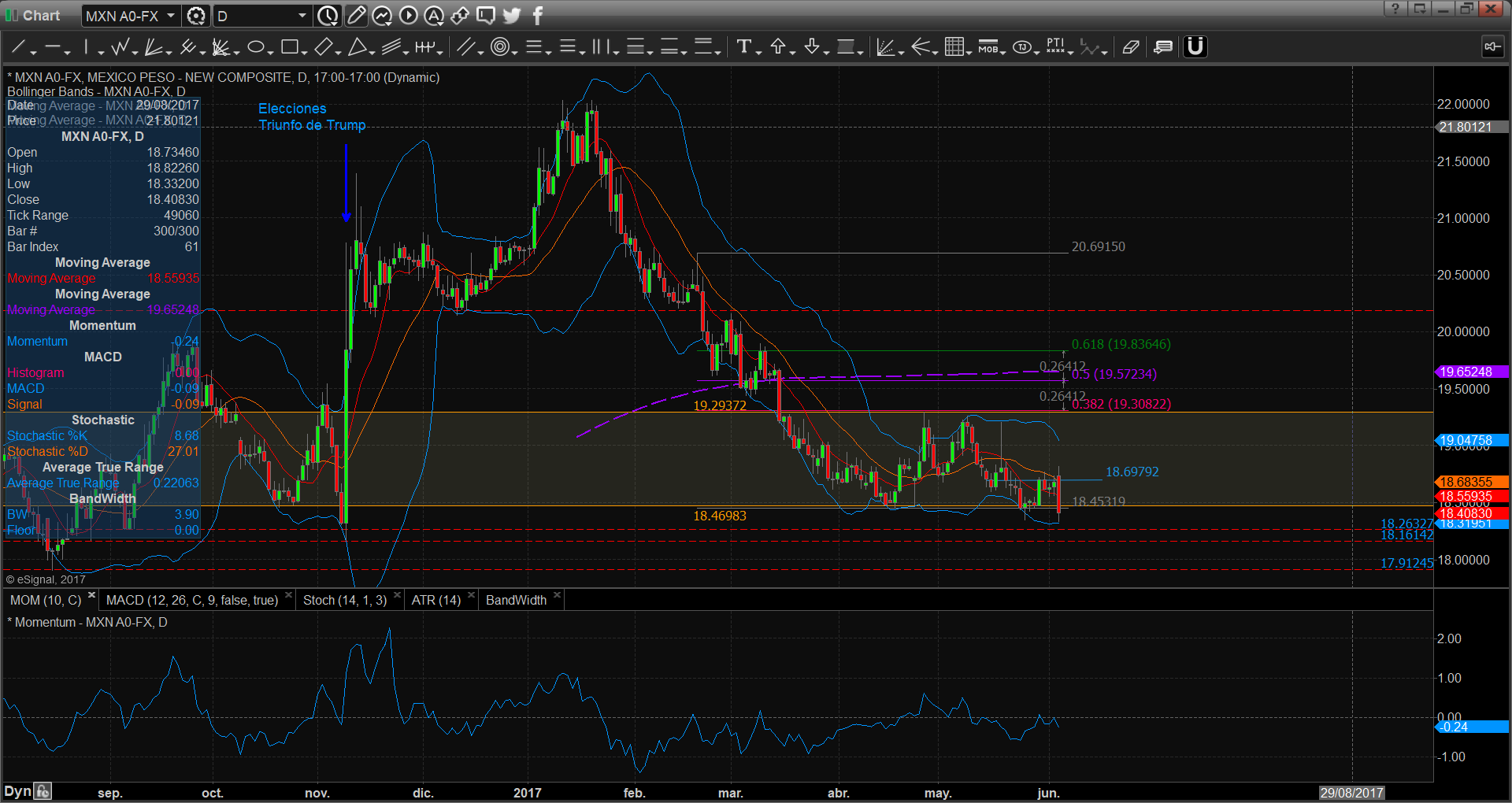The width and height of the screenshot is (1512, 803).
Task: Click the MOB study tool
Action: click(988, 47)
